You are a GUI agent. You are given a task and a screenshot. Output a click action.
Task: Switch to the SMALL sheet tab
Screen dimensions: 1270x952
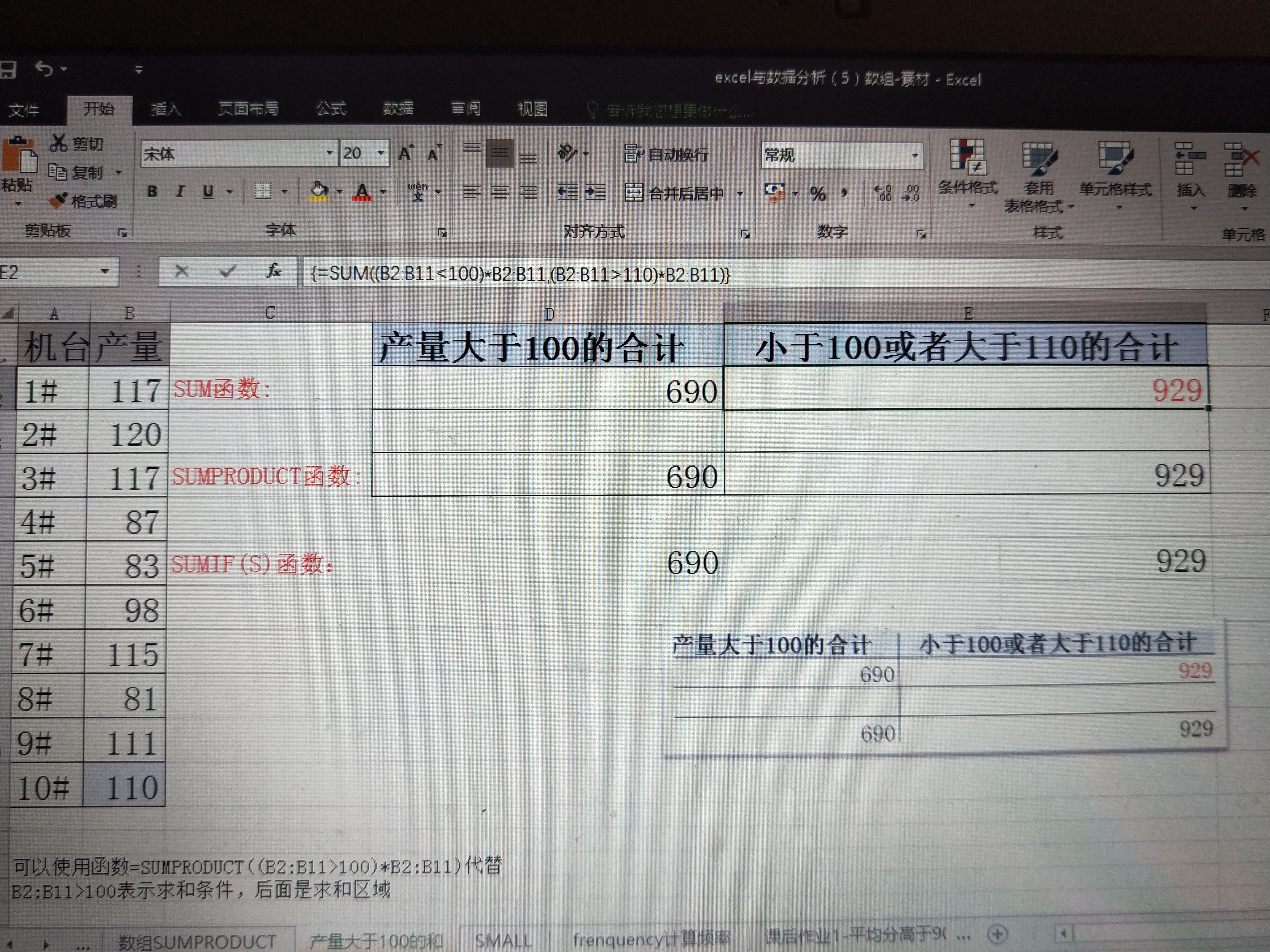click(x=502, y=940)
